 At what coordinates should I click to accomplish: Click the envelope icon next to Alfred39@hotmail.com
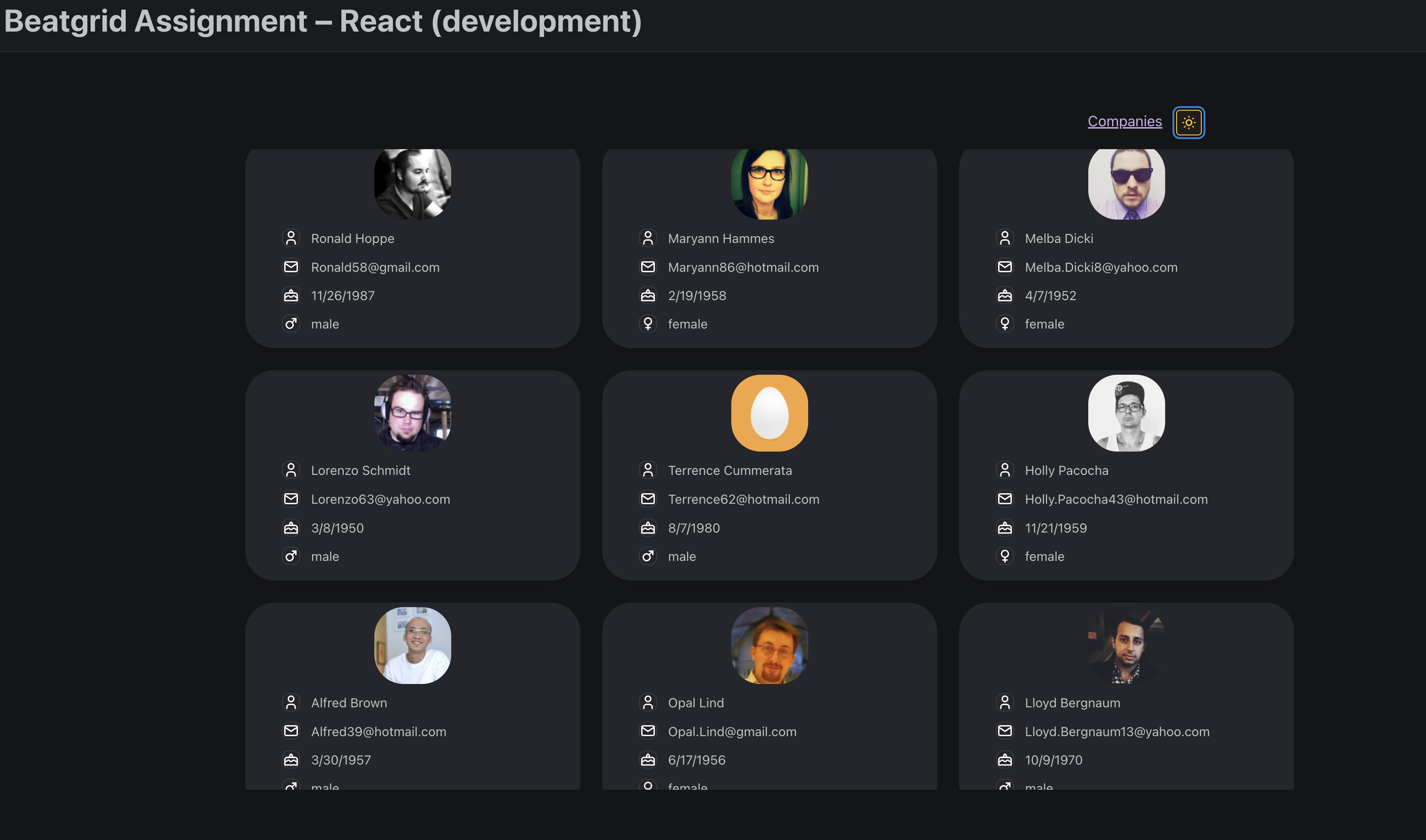tap(291, 731)
